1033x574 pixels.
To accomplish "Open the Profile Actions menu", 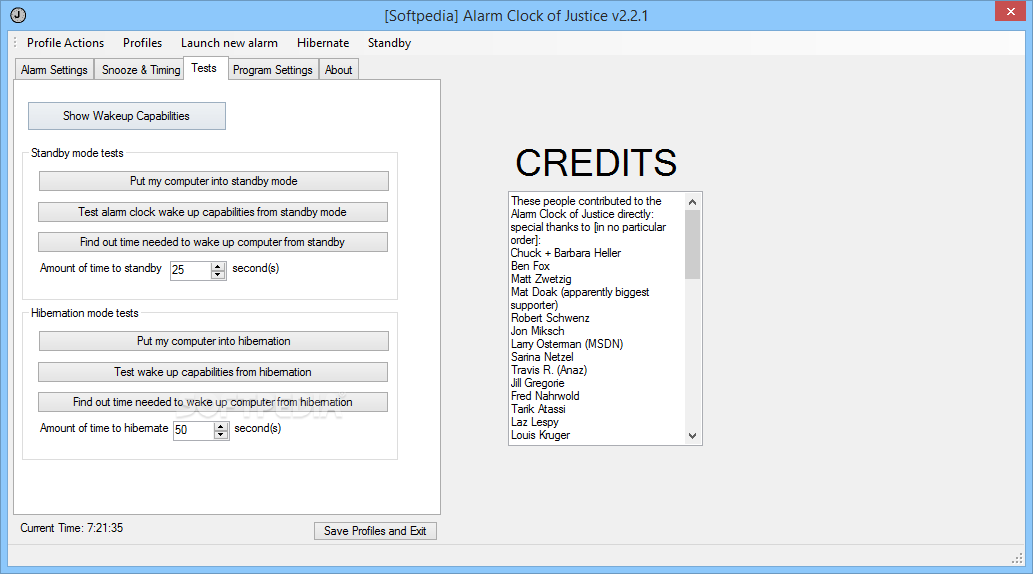I will coord(65,43).
